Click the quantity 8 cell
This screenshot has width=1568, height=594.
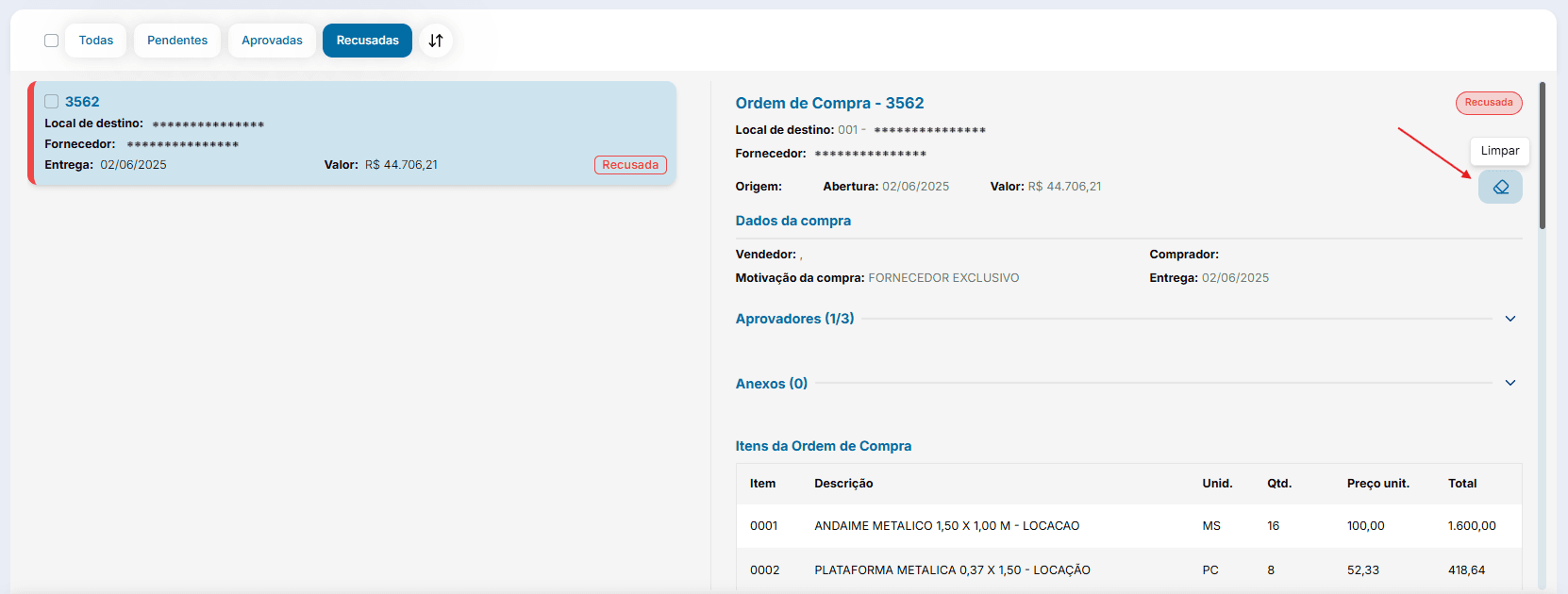coord(1271,570)
